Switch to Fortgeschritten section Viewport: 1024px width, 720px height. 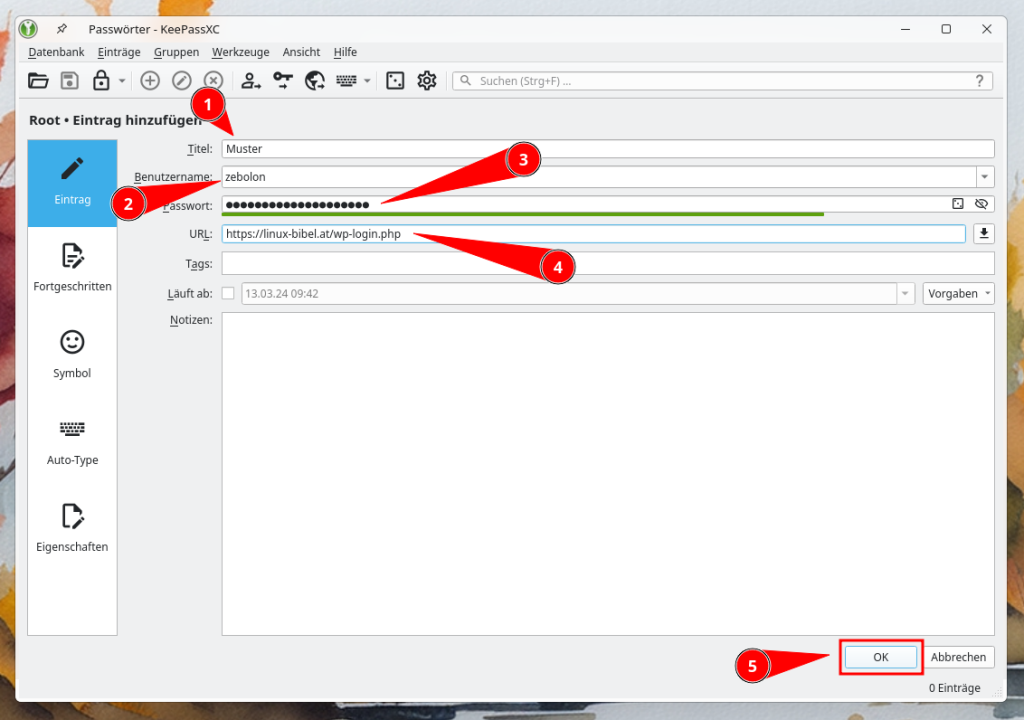[72, 269]
